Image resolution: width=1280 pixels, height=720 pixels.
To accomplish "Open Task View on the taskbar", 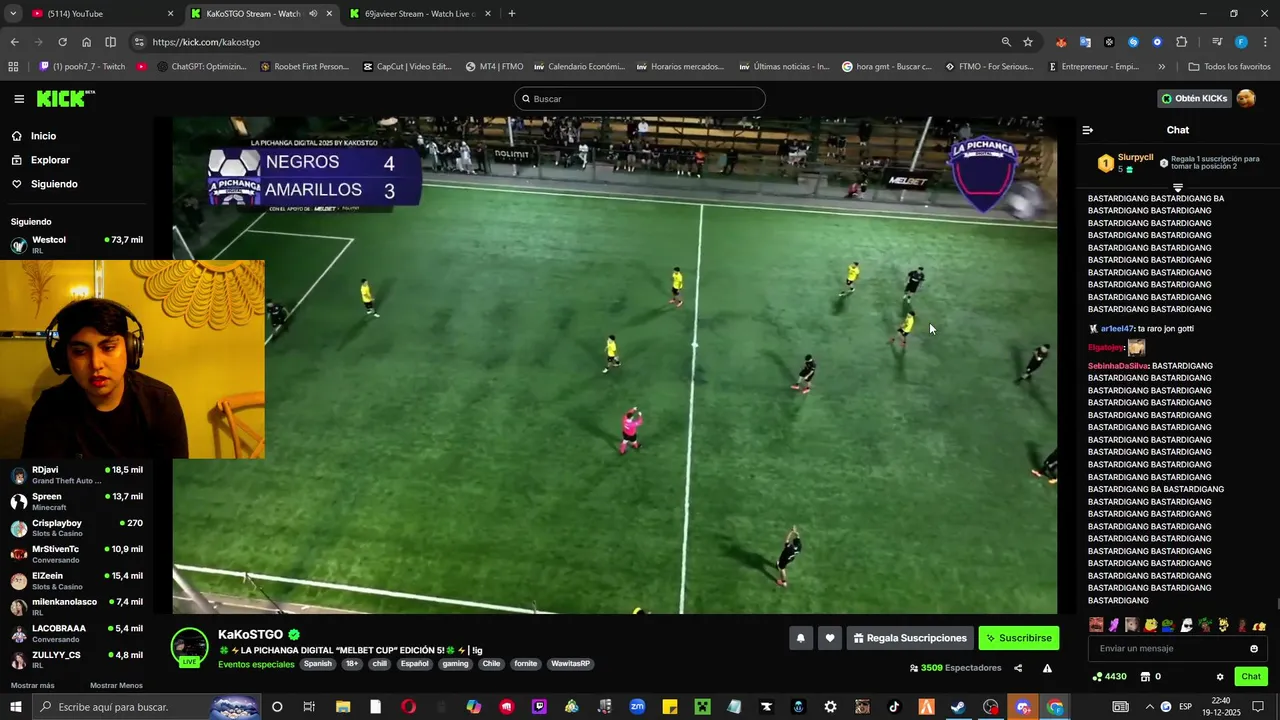I will (x=309, y=707).
